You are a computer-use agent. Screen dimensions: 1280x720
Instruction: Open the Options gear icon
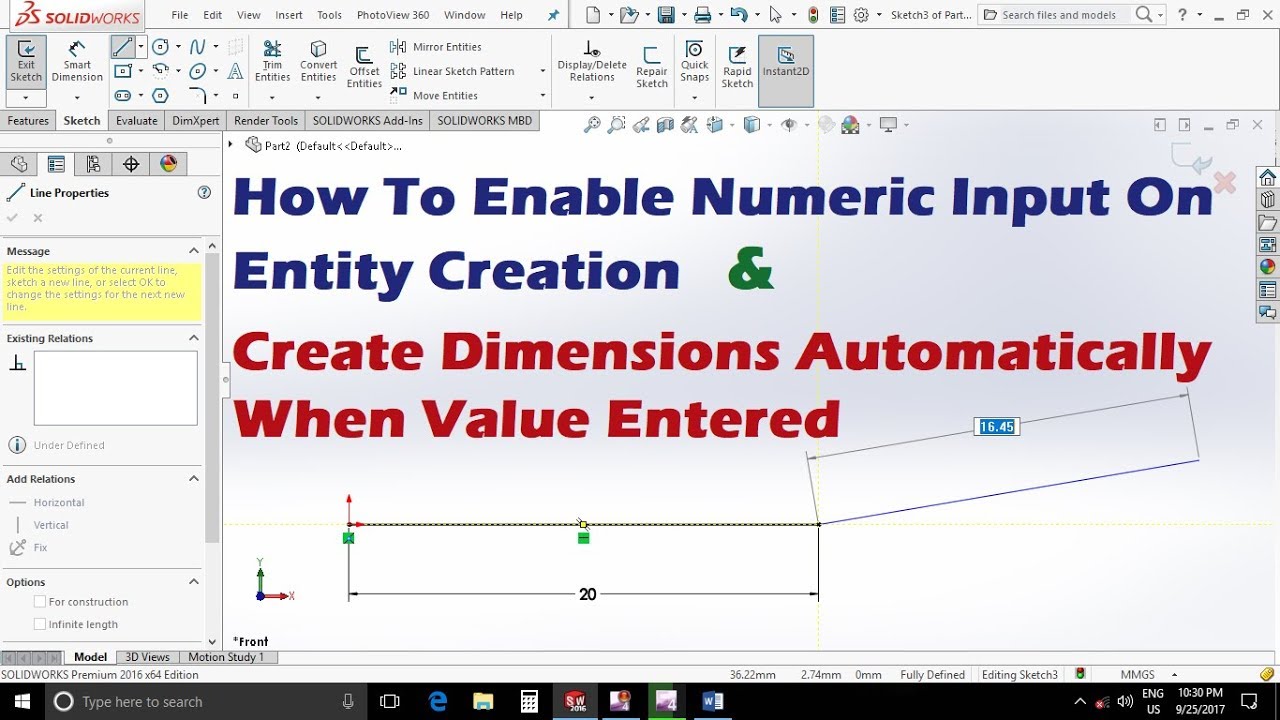click(860, 15)
